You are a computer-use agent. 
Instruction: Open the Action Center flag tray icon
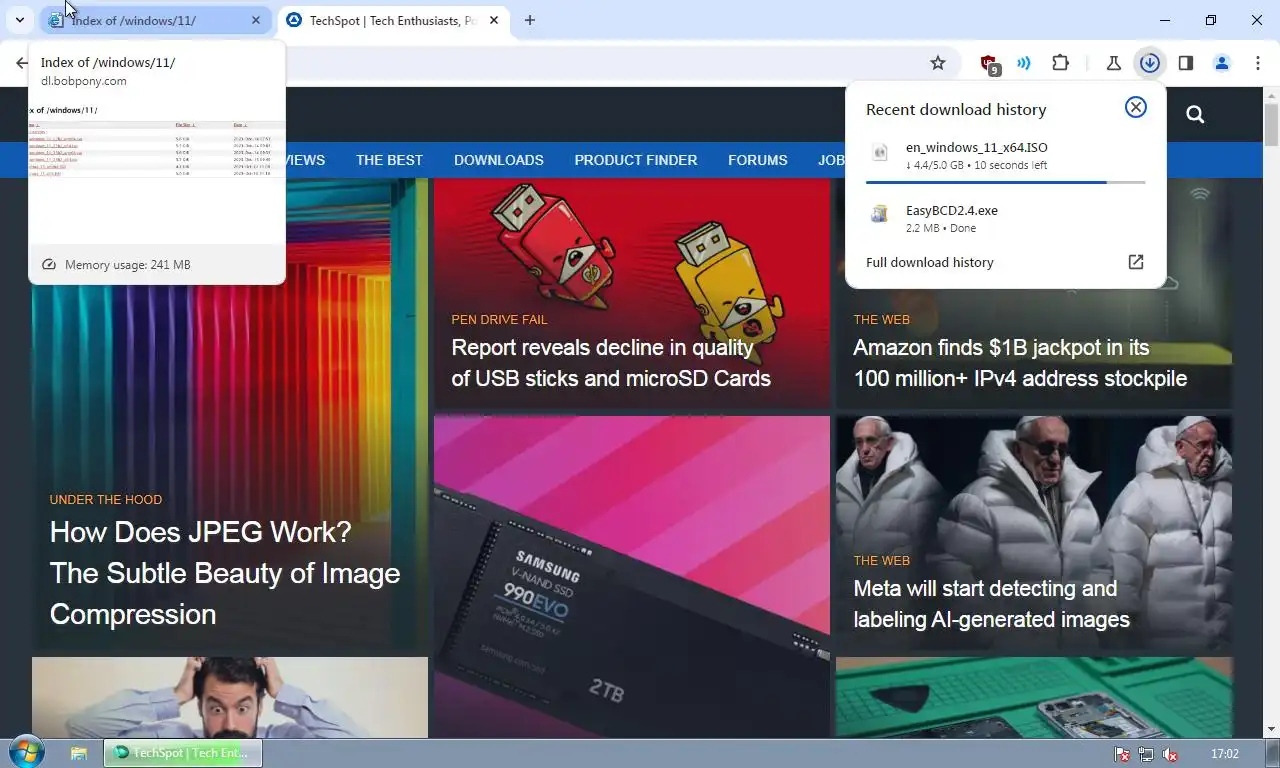point(1122,754)
